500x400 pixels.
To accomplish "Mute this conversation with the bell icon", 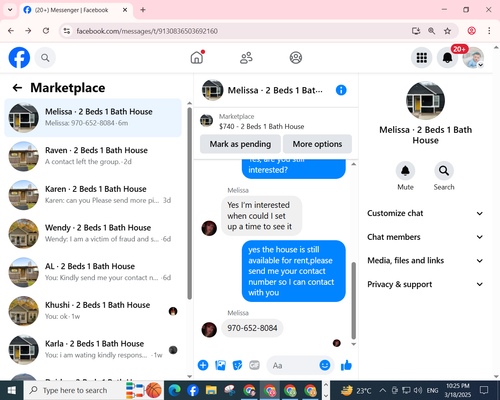I will pyautogui.click(x=405, y=171).
